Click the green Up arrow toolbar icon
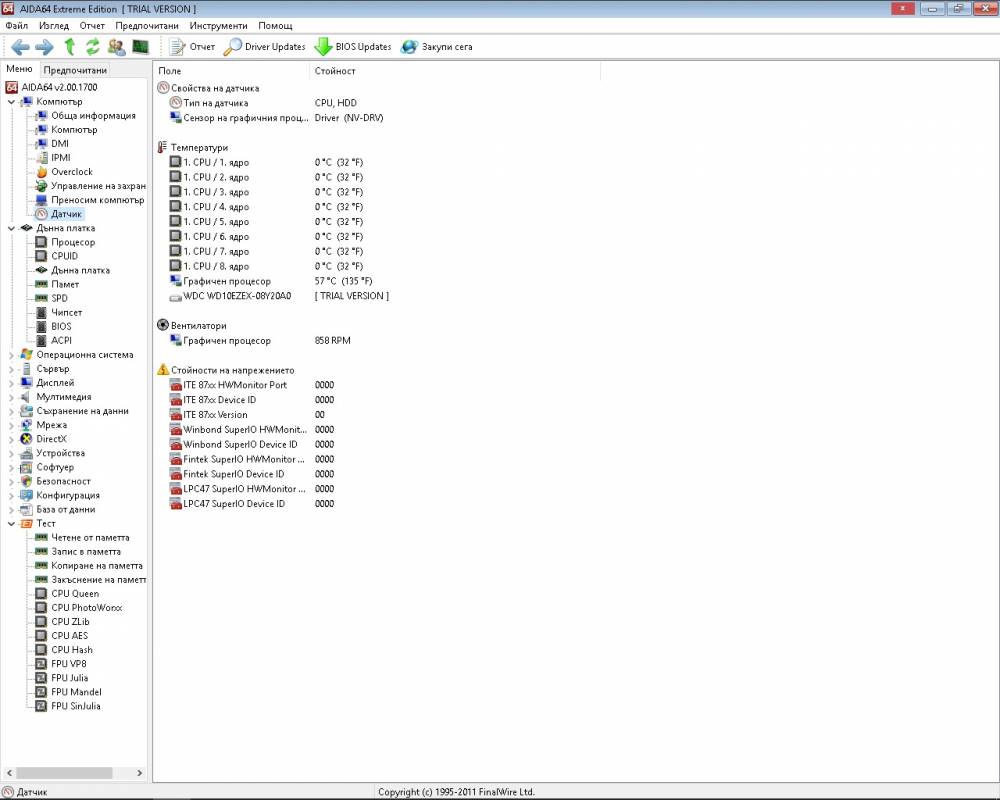The width and height of the screenshot is (1000, 800). point(70,47)
